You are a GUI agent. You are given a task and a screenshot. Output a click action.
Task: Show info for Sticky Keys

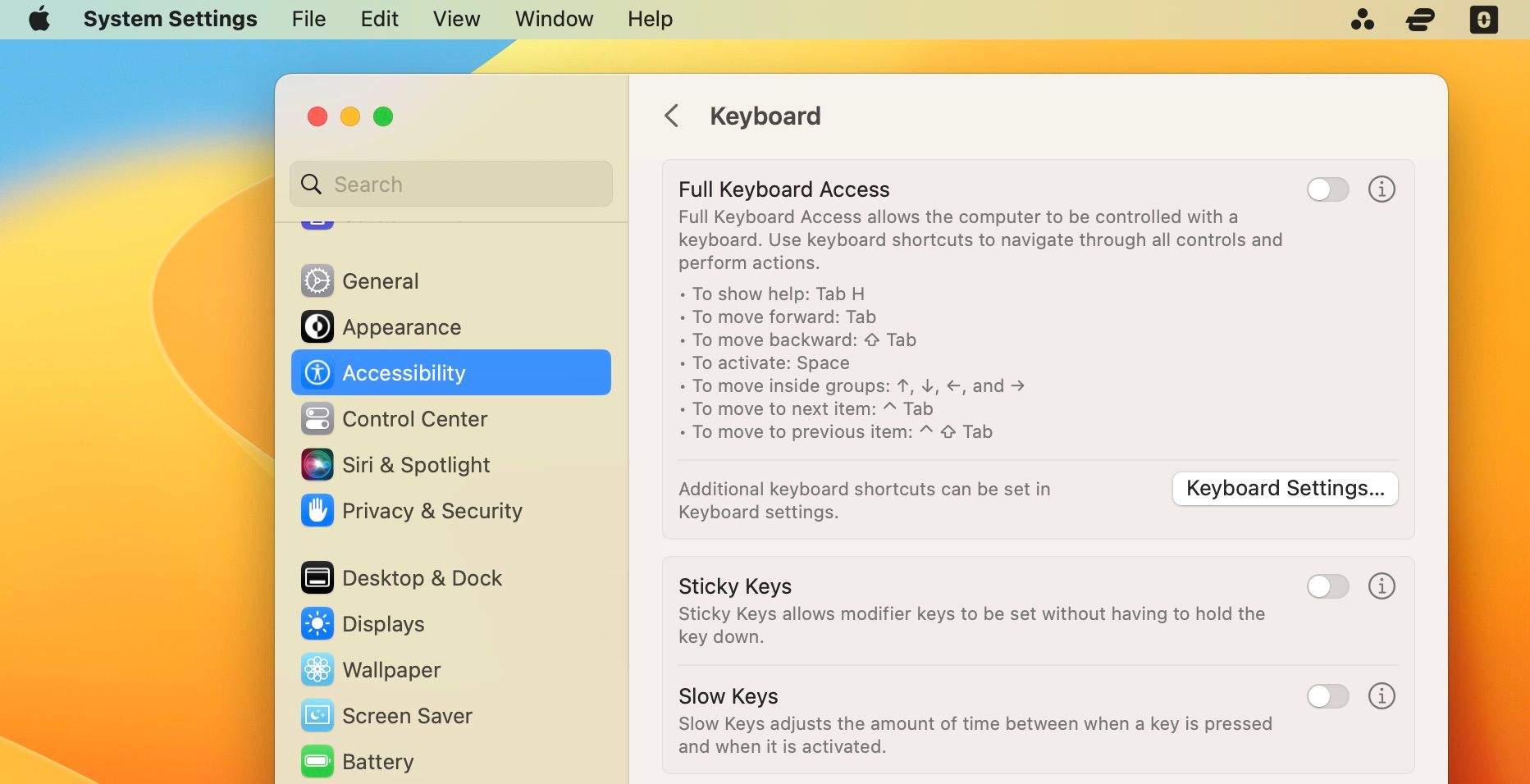click(1382, 586)
